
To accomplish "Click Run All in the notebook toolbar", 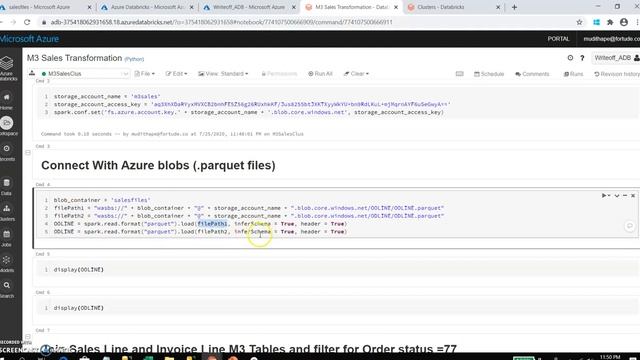I will click(x=320, y=74).
